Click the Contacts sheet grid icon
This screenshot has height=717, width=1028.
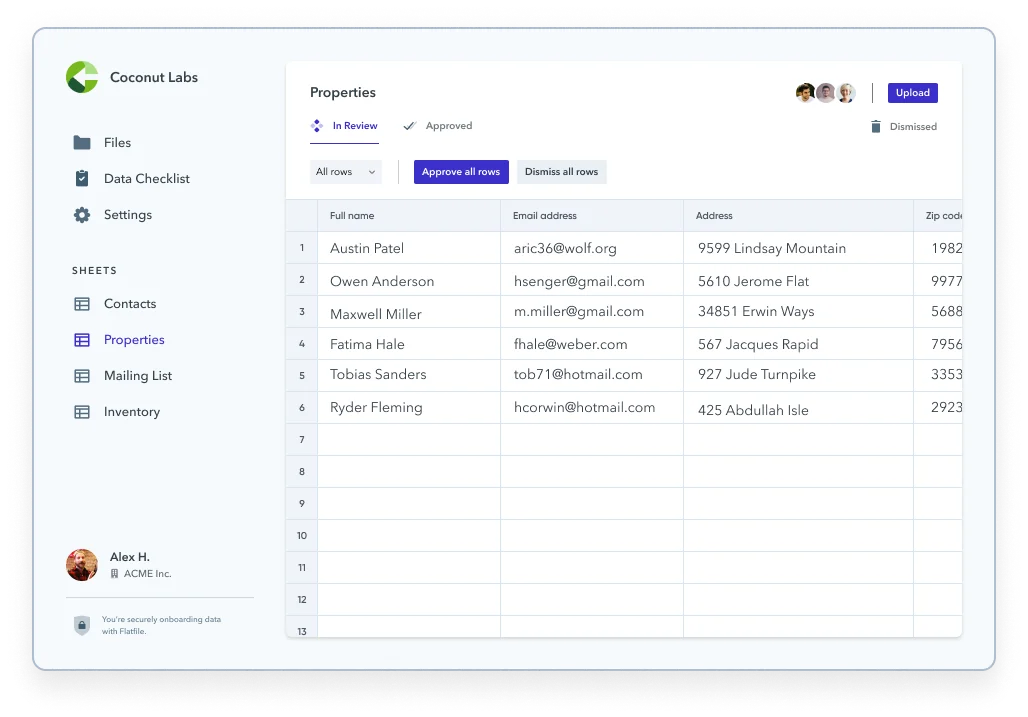pyautogui.click(x=84, y=303)
